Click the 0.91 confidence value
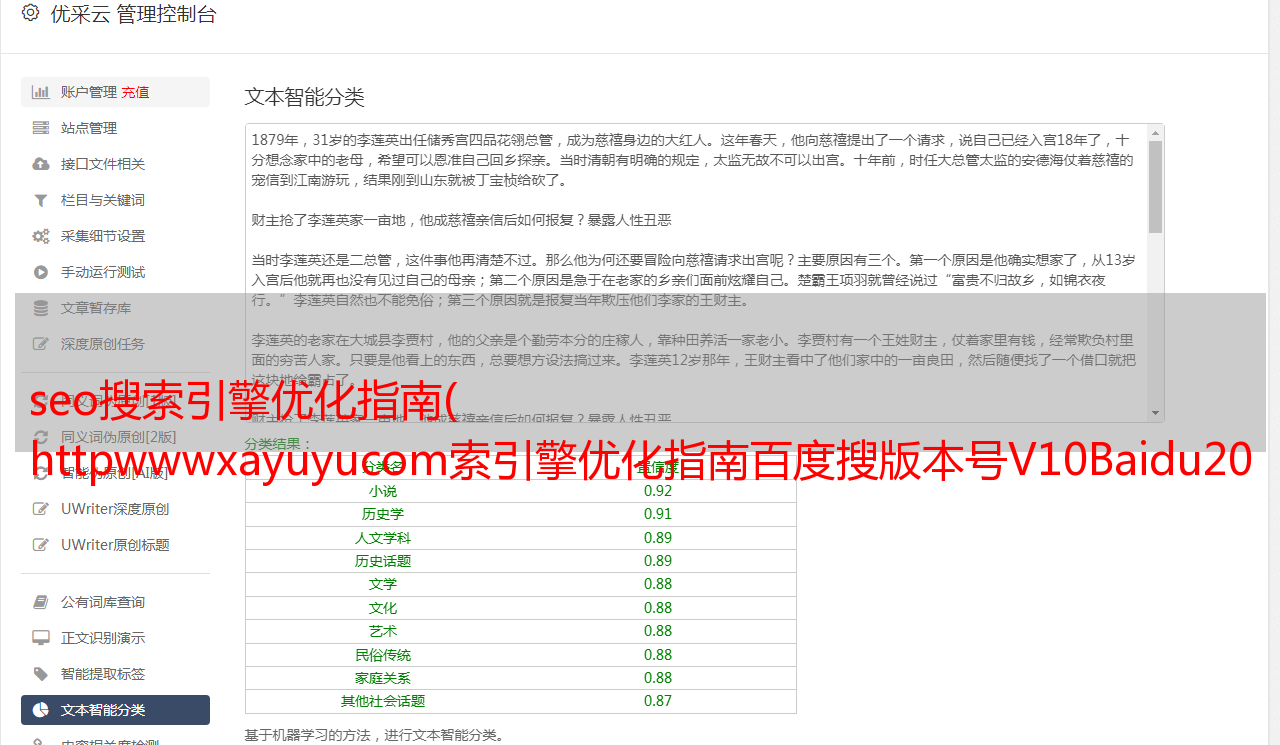The image size is (1280, 745). [658, 514]
